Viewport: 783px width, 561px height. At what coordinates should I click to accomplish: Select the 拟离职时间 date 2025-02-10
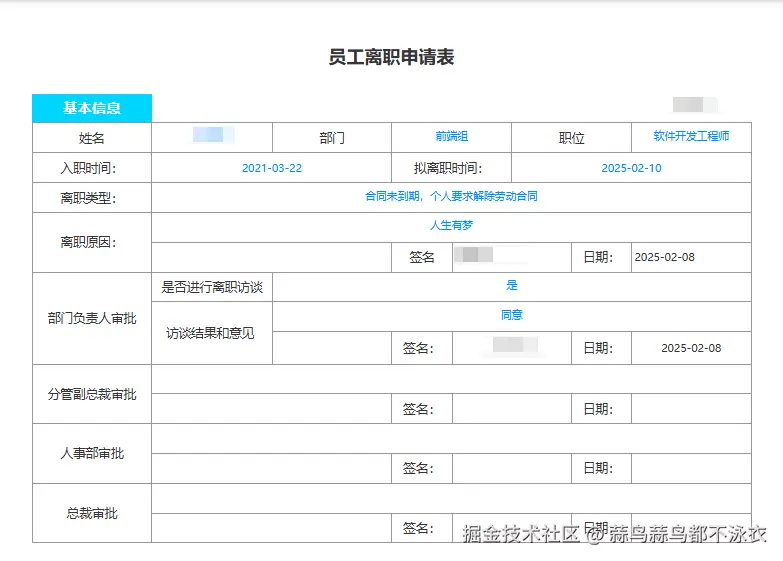(631, 168)
